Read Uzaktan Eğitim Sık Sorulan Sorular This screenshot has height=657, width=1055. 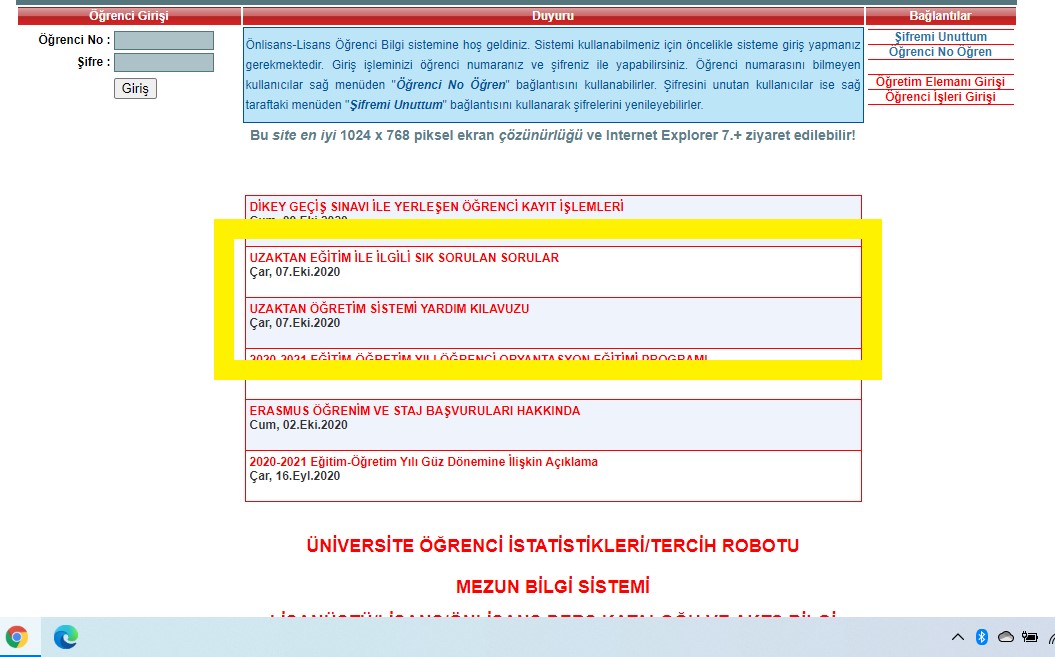404,258
